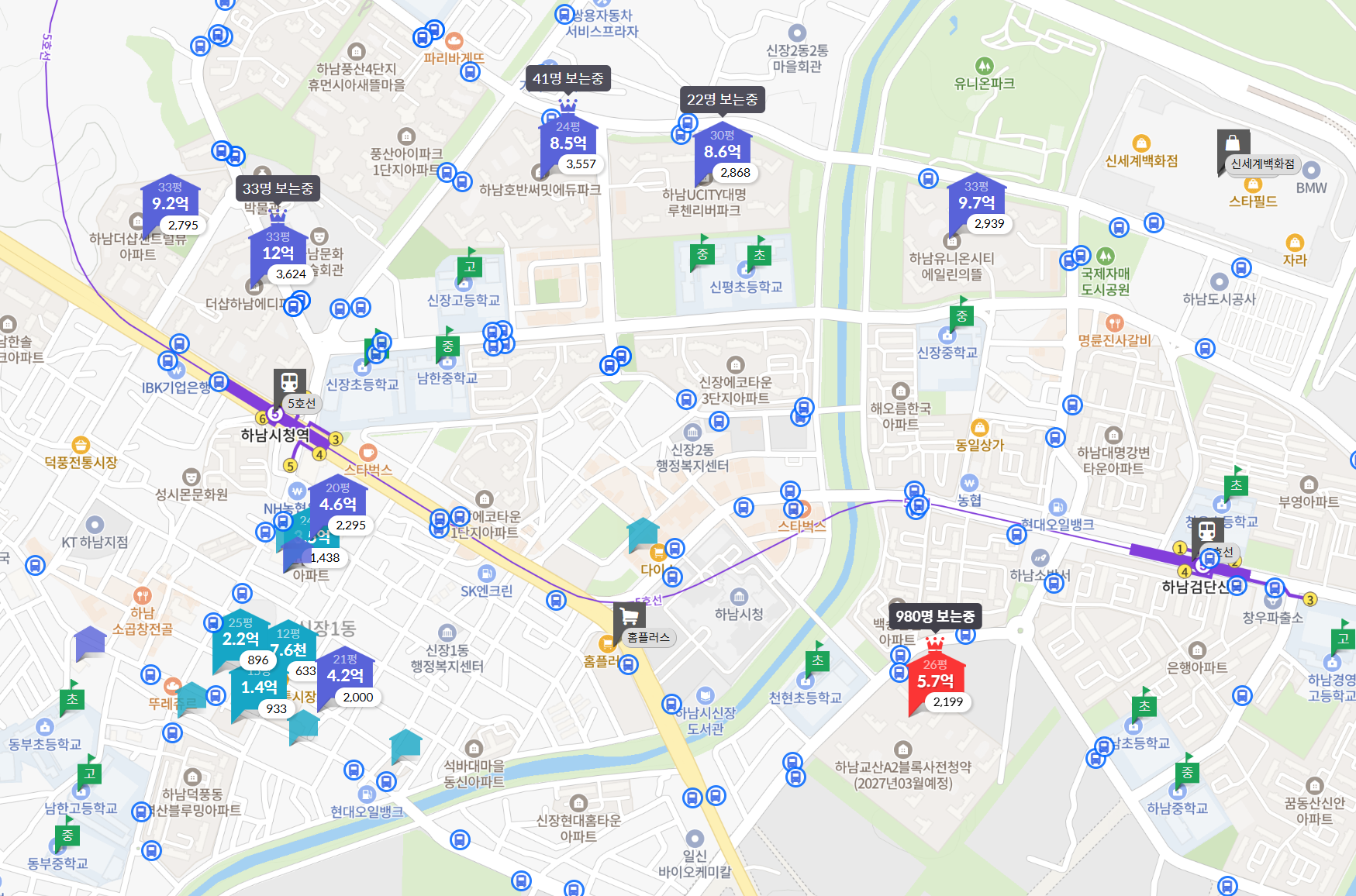Select the 하남소곱창전골 restaurant icon
Viewport: 1356px width, 896px height.
[x=142, y=595]
